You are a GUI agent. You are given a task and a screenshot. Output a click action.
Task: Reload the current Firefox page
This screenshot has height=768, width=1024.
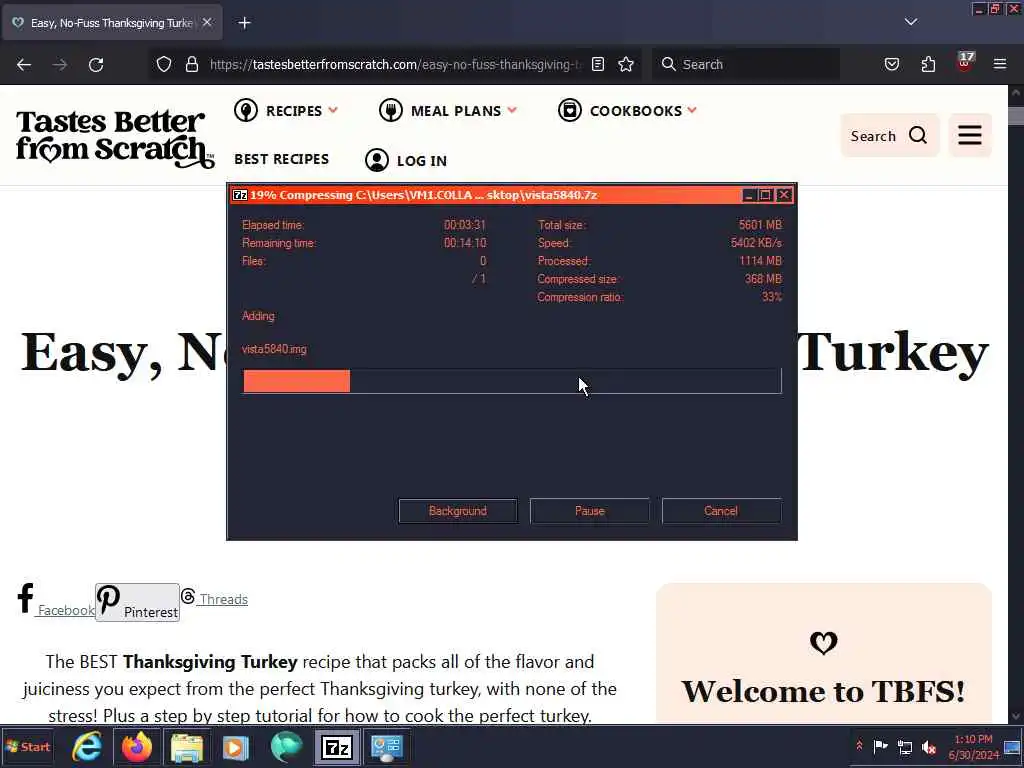pyautogui.click(x=96, y=65)
